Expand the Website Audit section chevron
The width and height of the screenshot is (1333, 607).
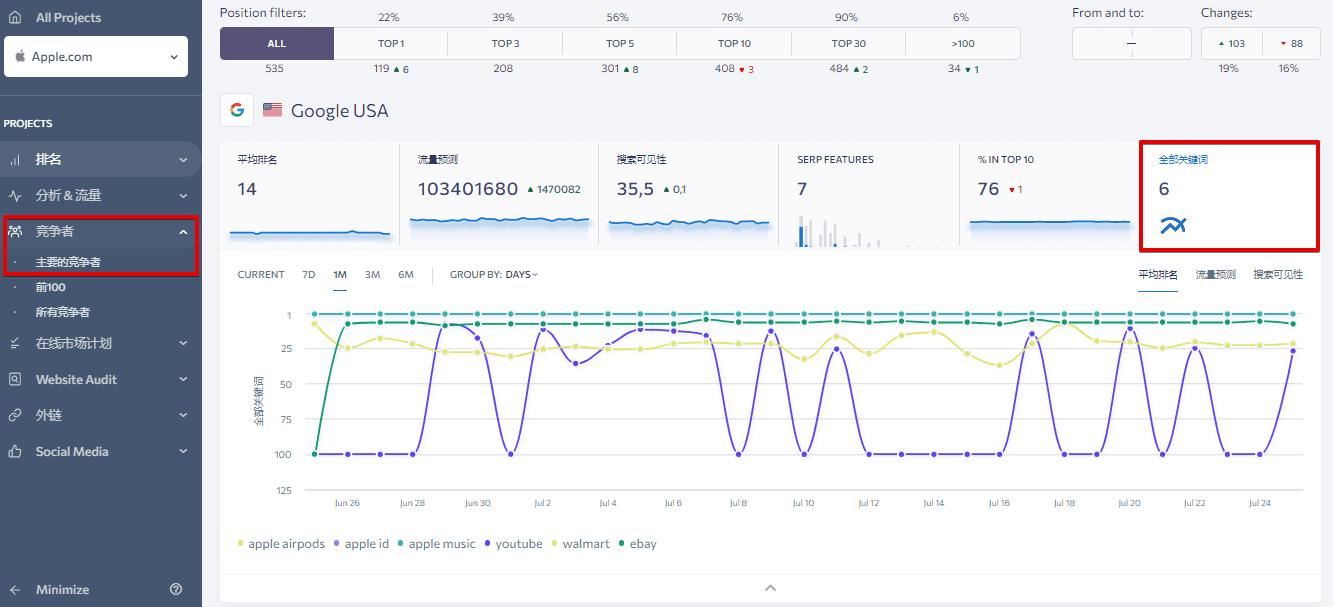[183, 380]
